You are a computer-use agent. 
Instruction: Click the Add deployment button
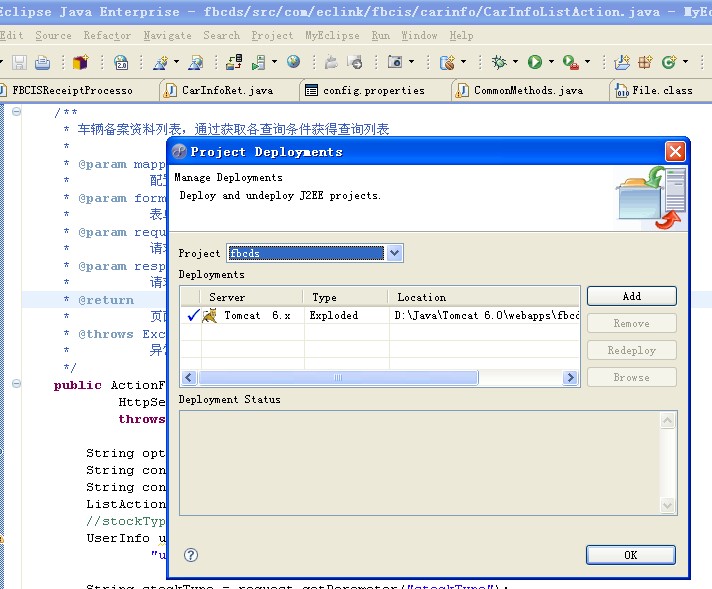(x=632, y=296)
